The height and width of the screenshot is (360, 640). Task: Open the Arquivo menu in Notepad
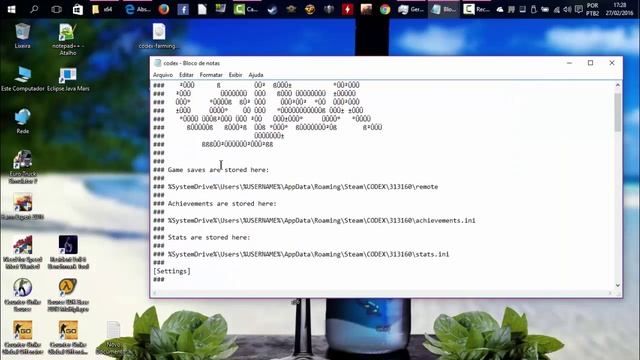pyautogui.click(x=163, y=75)
